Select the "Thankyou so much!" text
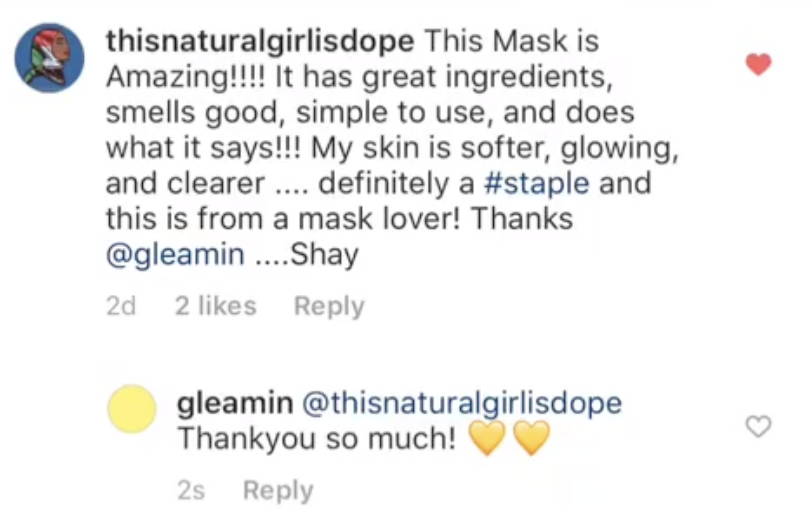 [x=316, y=439]
